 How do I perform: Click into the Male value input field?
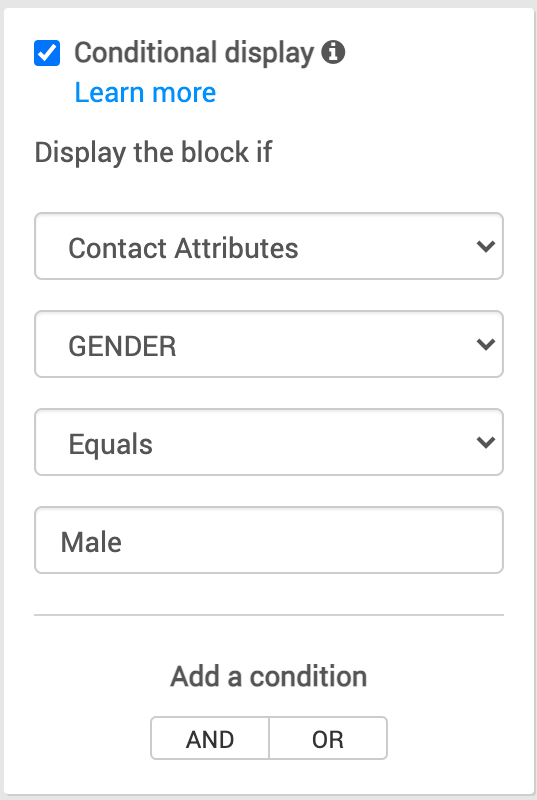[269, 540]
